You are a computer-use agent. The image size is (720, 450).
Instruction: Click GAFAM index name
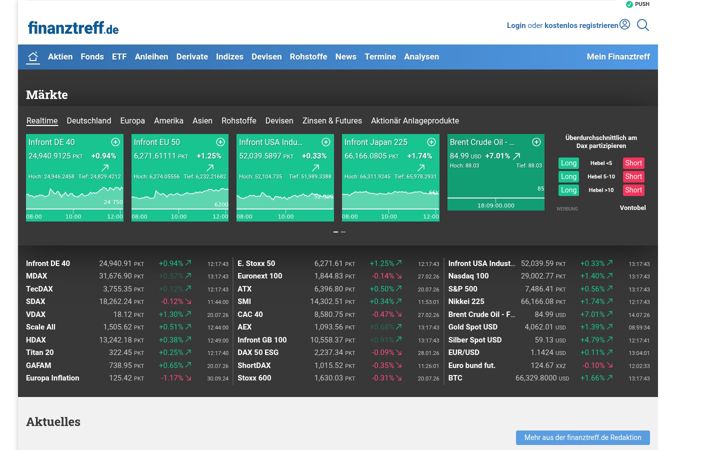click(39, 366)
